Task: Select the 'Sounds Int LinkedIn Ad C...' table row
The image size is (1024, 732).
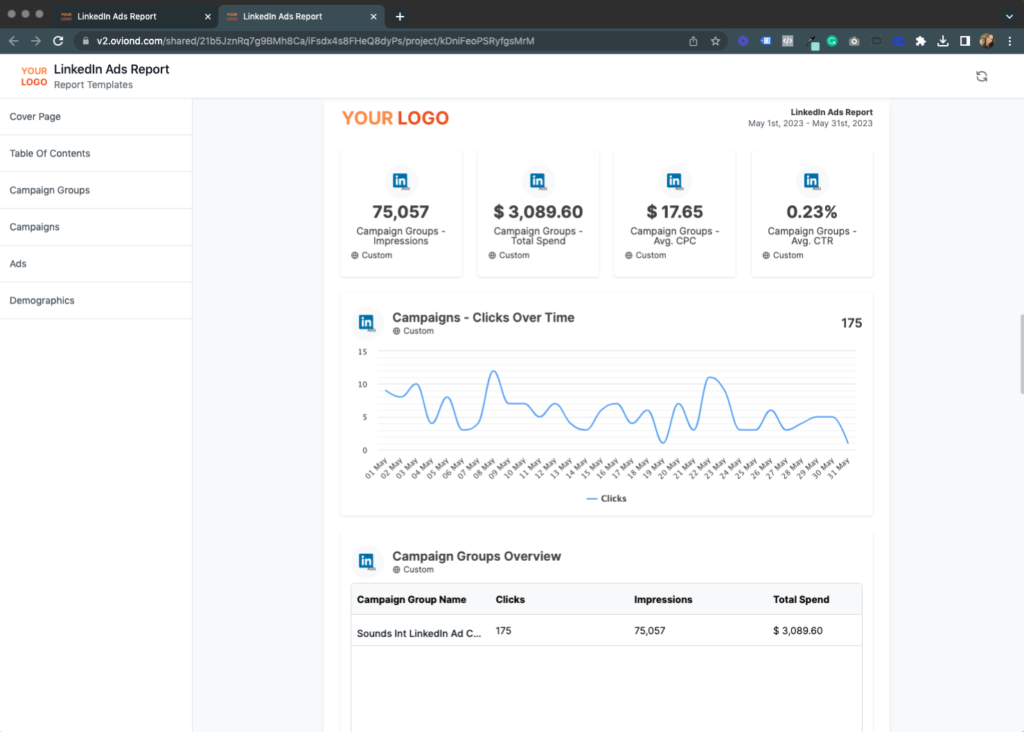Action: [x=607, y=631]
